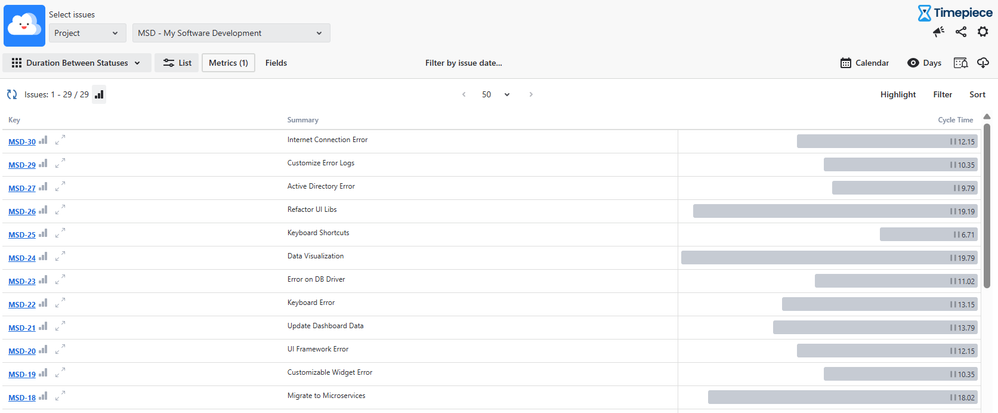Go to the next page arrow
This screenshot has width=998, height=413.
531,94
